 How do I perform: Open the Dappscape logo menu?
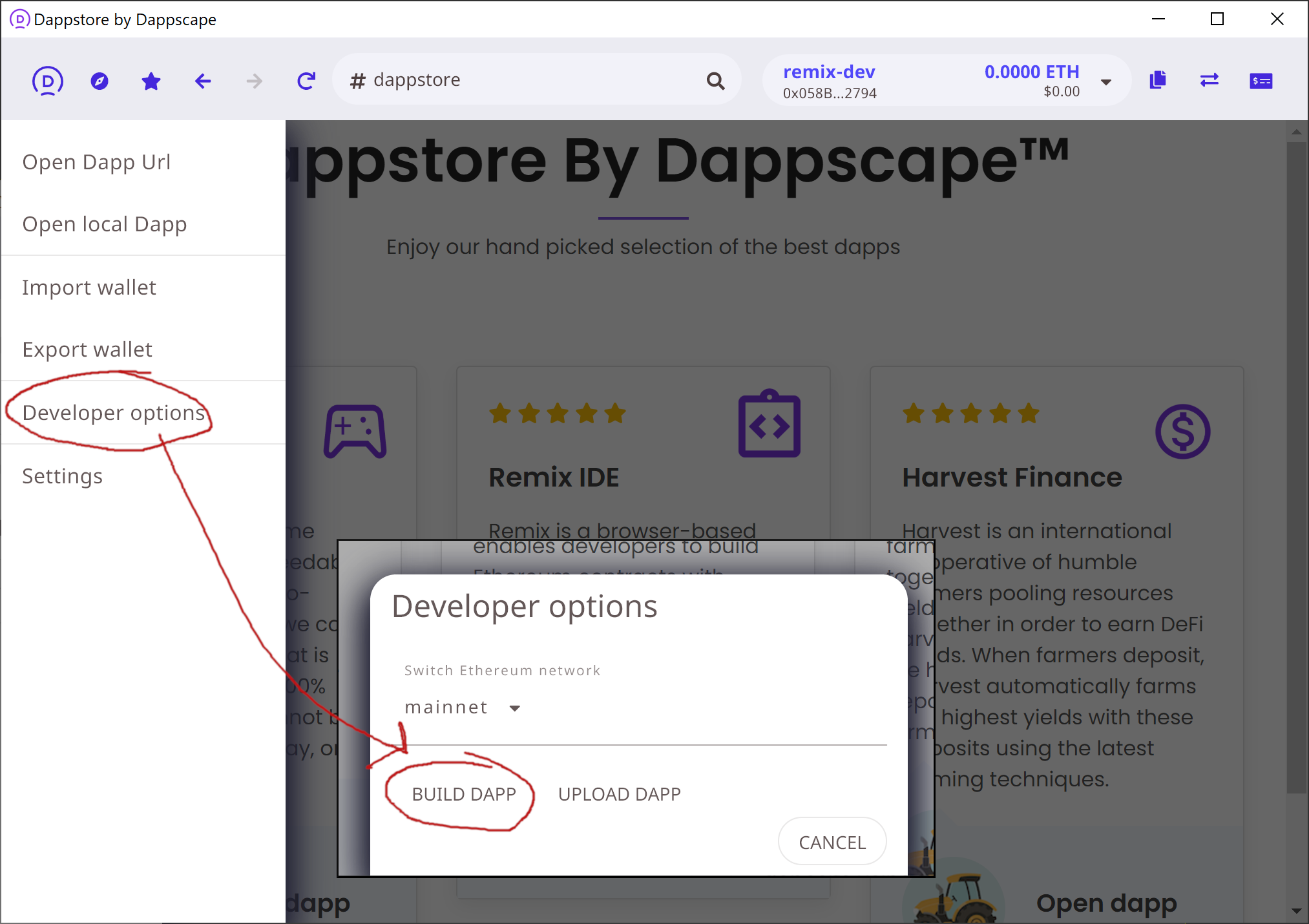(48, 81)
